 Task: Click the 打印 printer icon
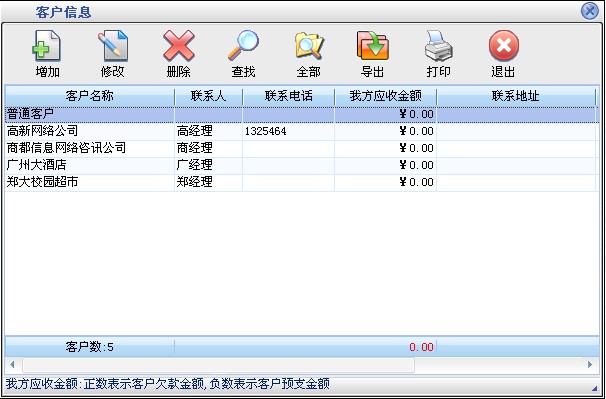[x=439, y=46]
